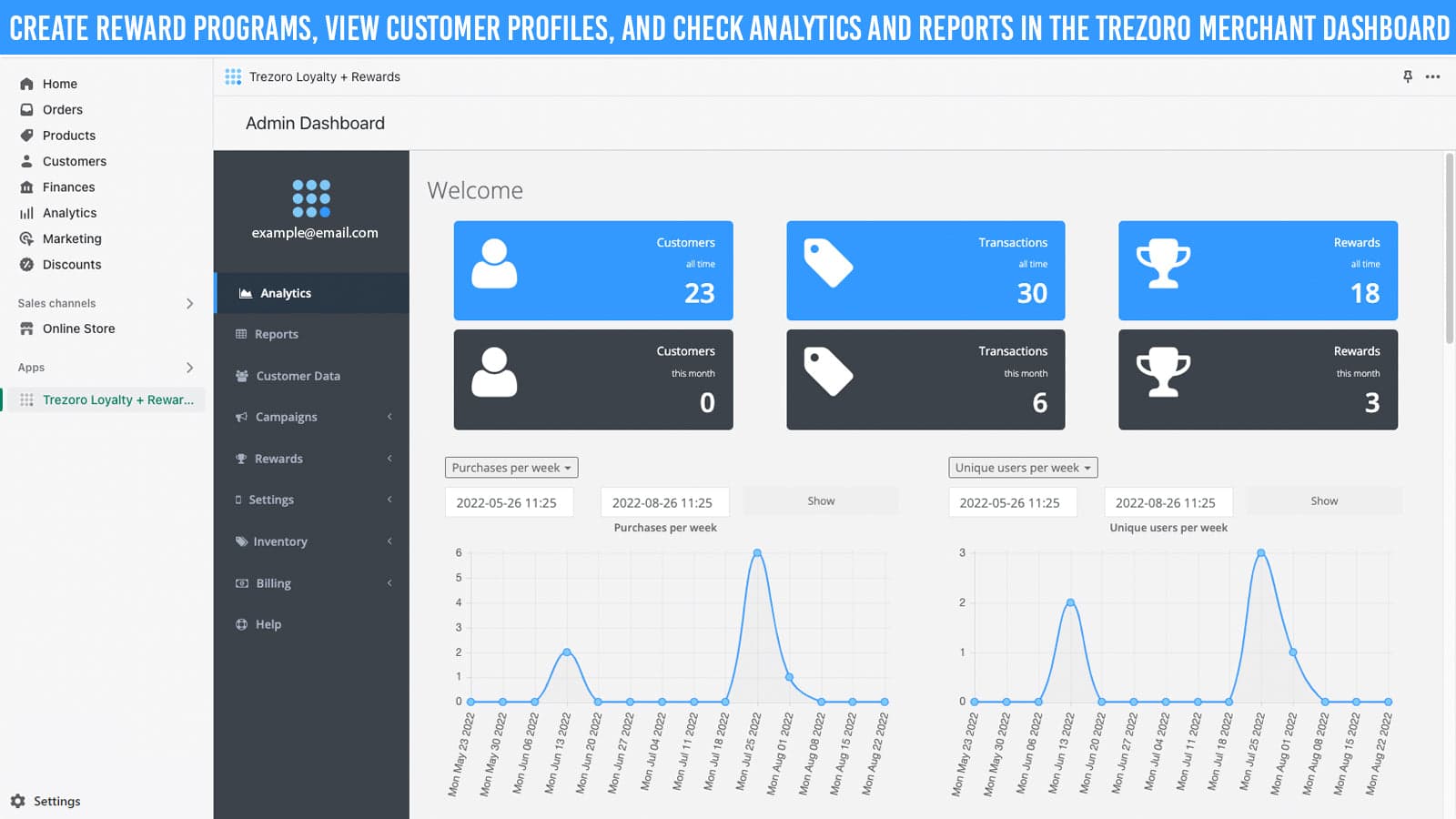Click the Customers person icon in sidebar
The image size is (1456, 819).
(26, 161)
